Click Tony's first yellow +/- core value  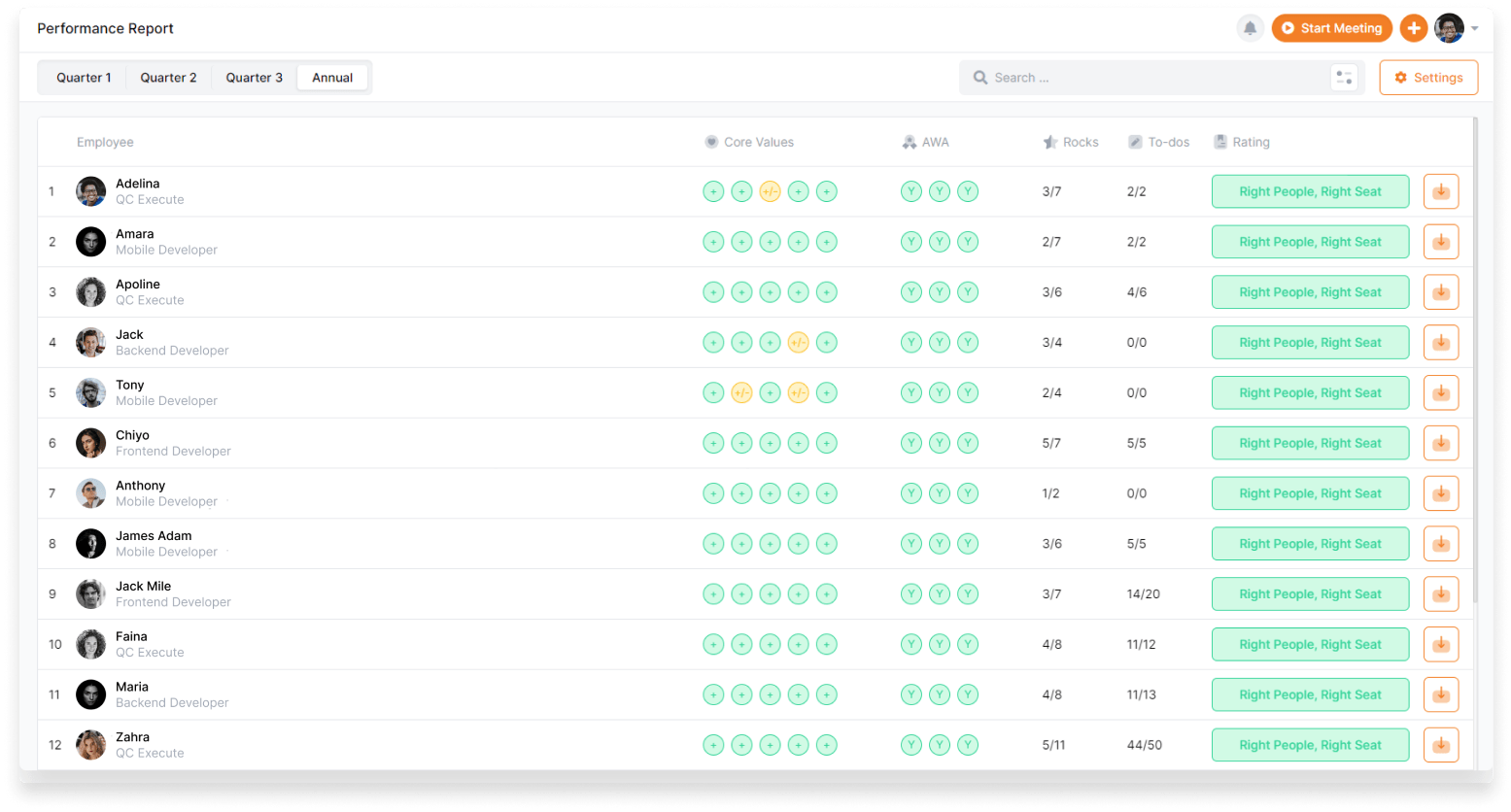pos(741,393)
